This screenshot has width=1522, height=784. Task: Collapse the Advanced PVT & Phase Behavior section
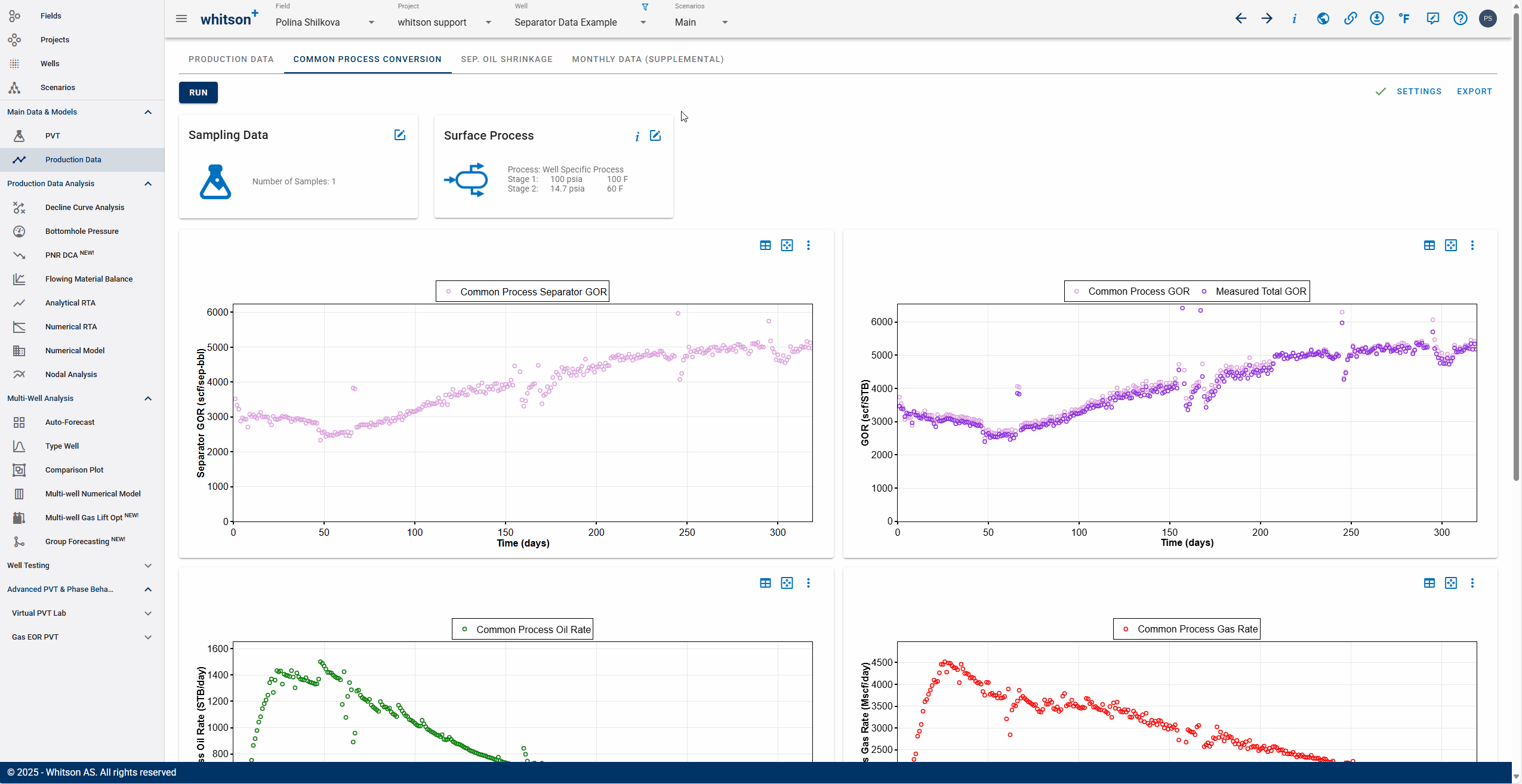[x=148, y=589]
